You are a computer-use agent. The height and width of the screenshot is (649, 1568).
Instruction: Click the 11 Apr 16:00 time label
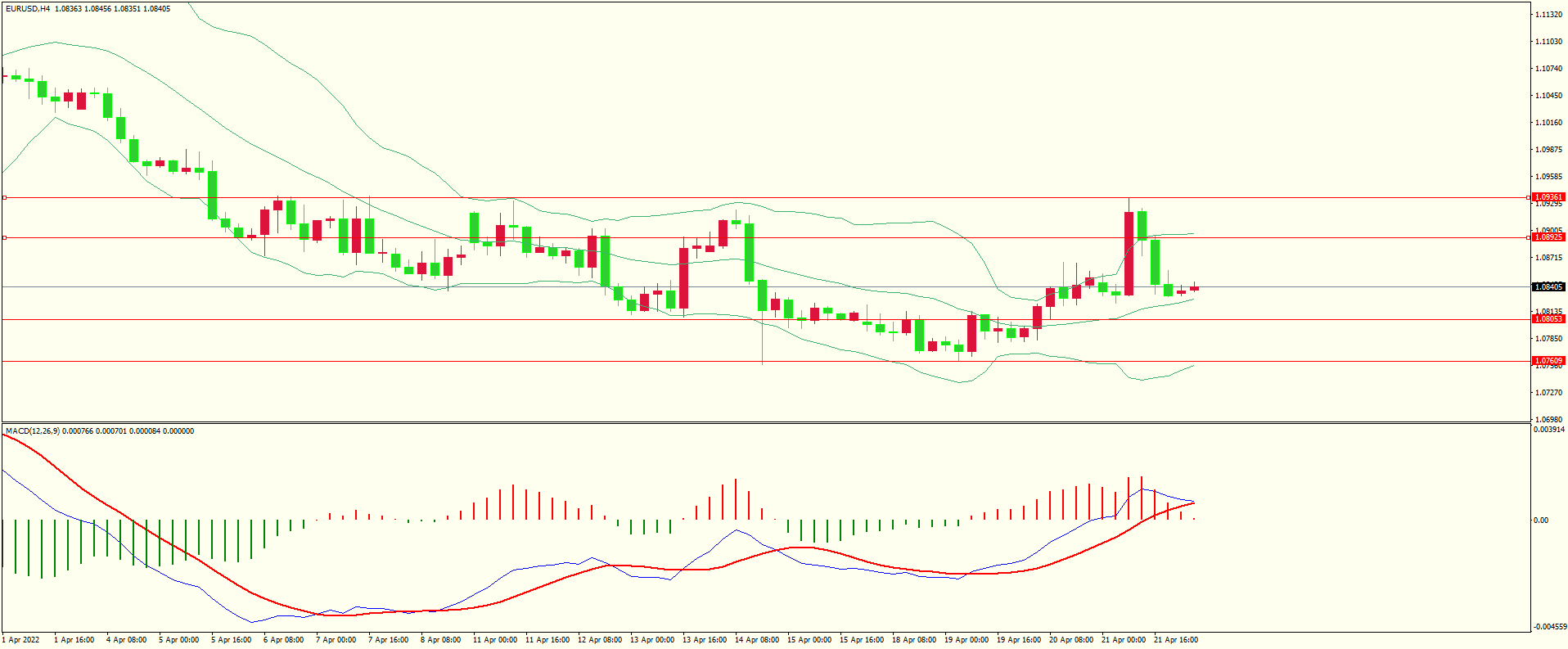click(x=547, y=640)
